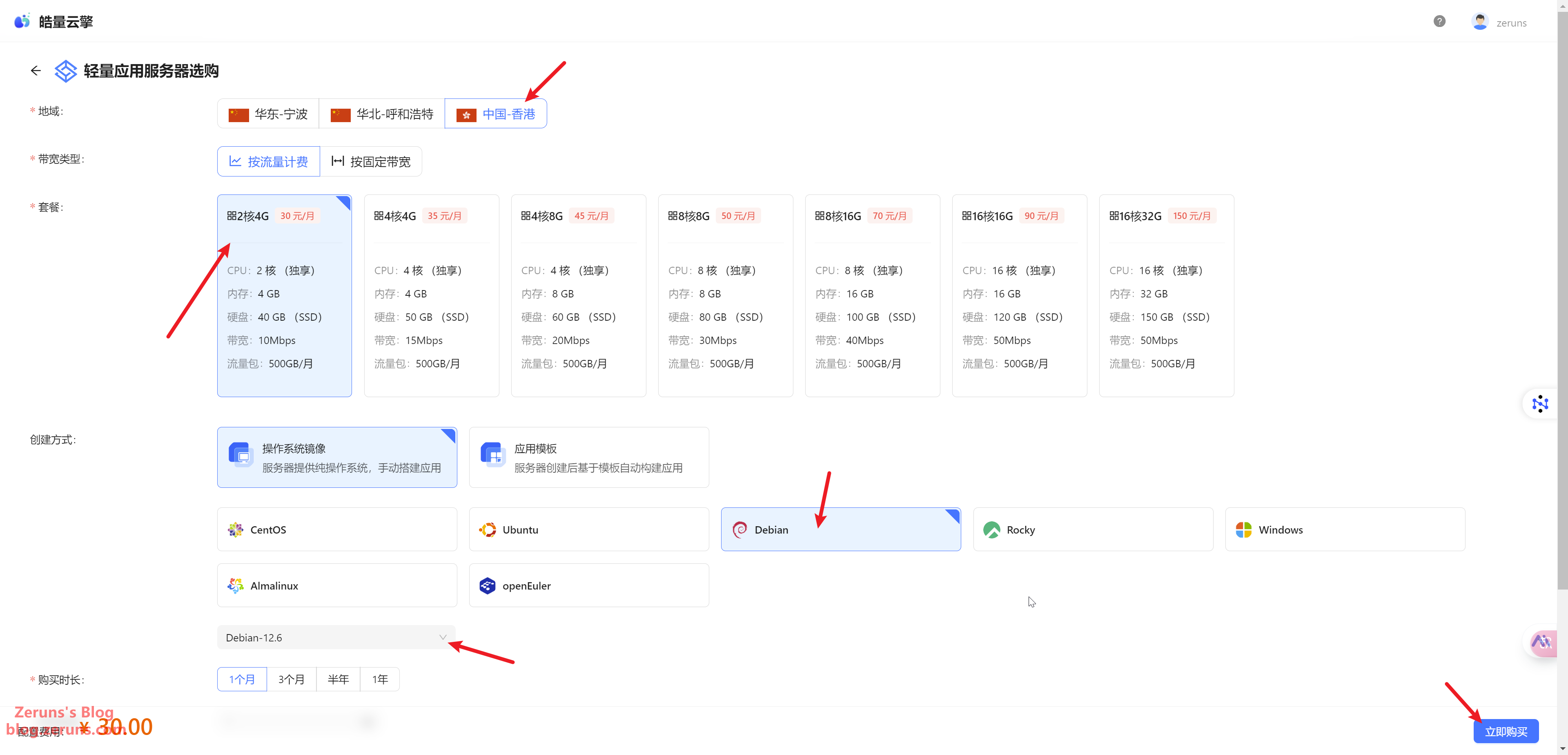The width and height of the screenshot is (1568, 755).
Task: Select the 4核8G 45元/月 plan
Action: click(x=578, y=295)
